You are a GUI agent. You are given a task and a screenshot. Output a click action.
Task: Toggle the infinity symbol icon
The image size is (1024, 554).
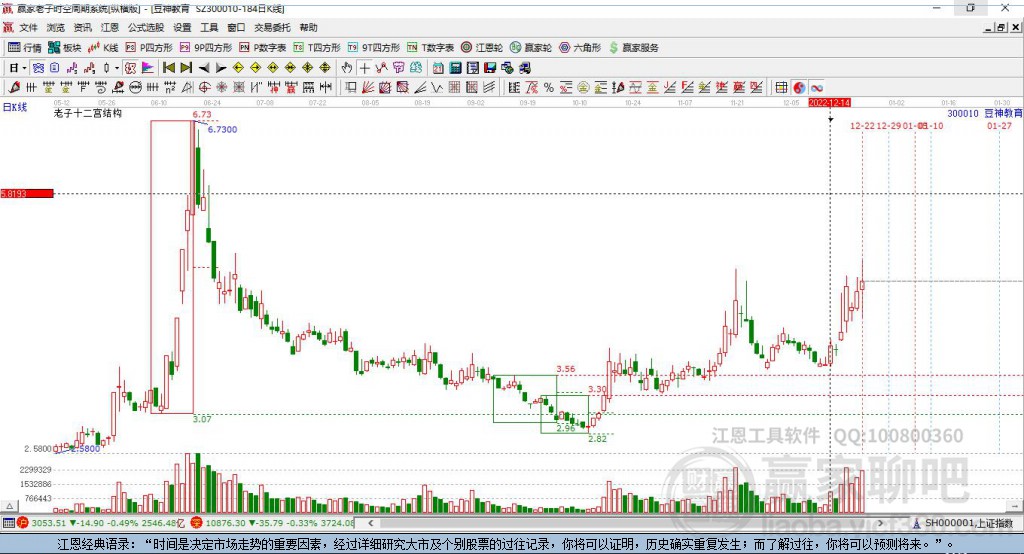[816, 88]
